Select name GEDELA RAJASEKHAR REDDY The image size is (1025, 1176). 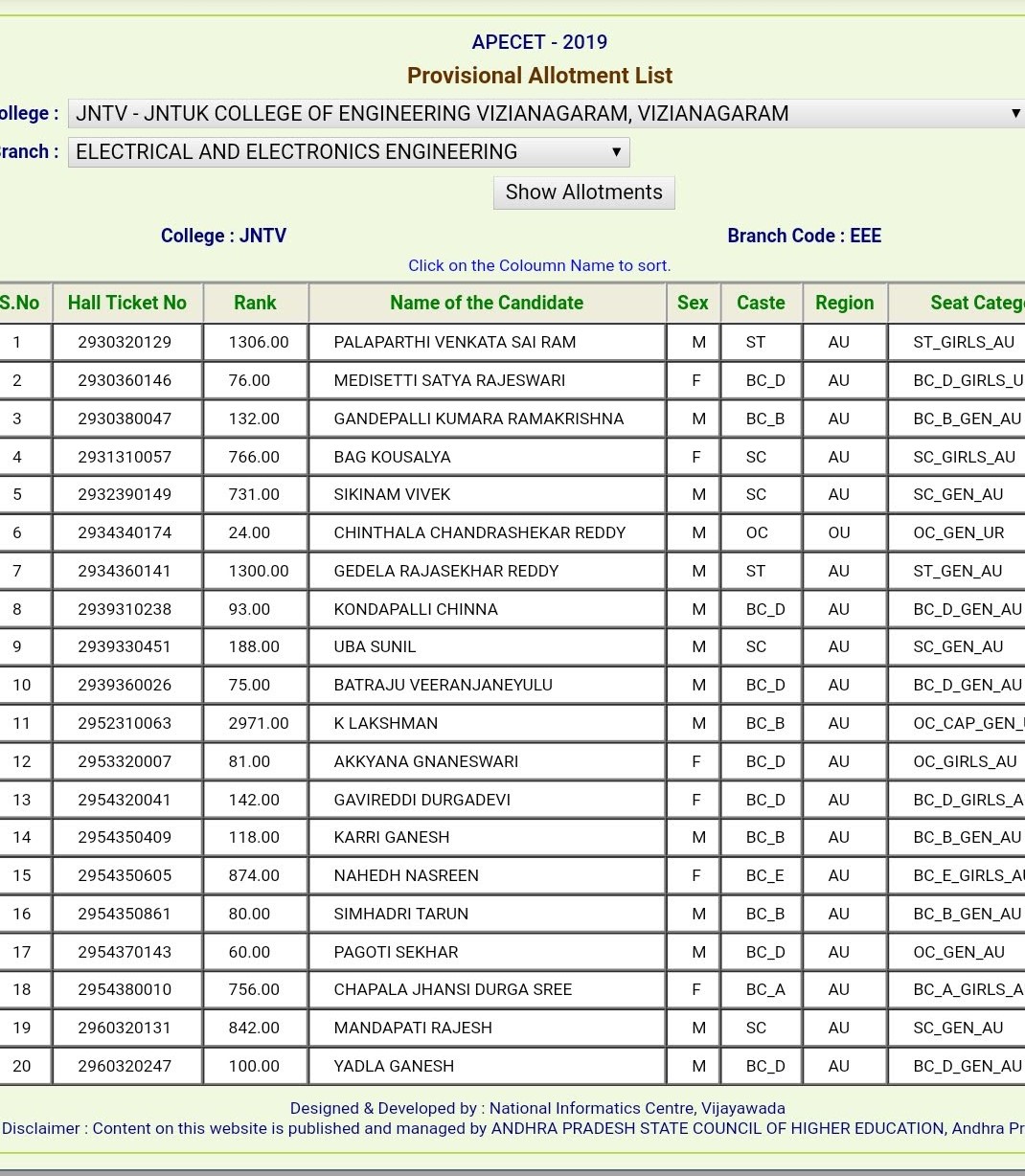coord(446,571)
